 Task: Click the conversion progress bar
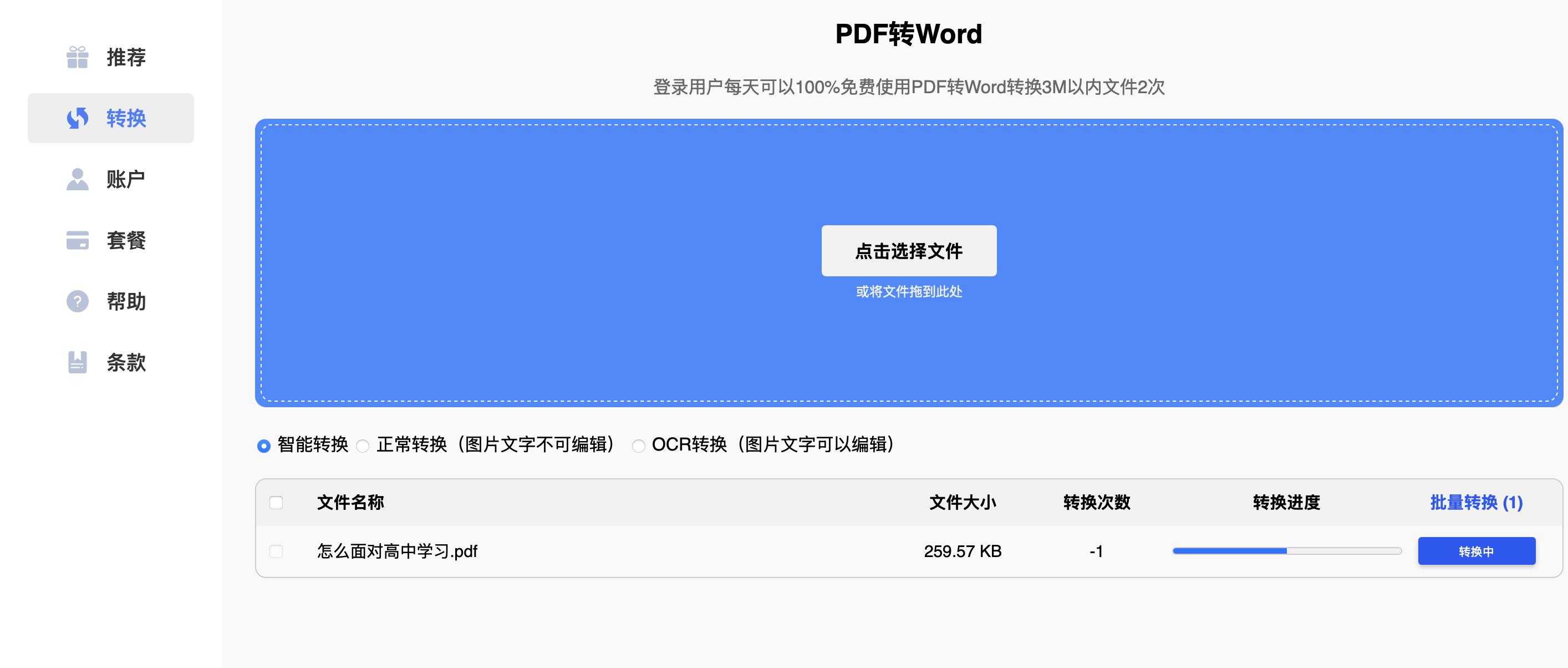(1286, 551)
